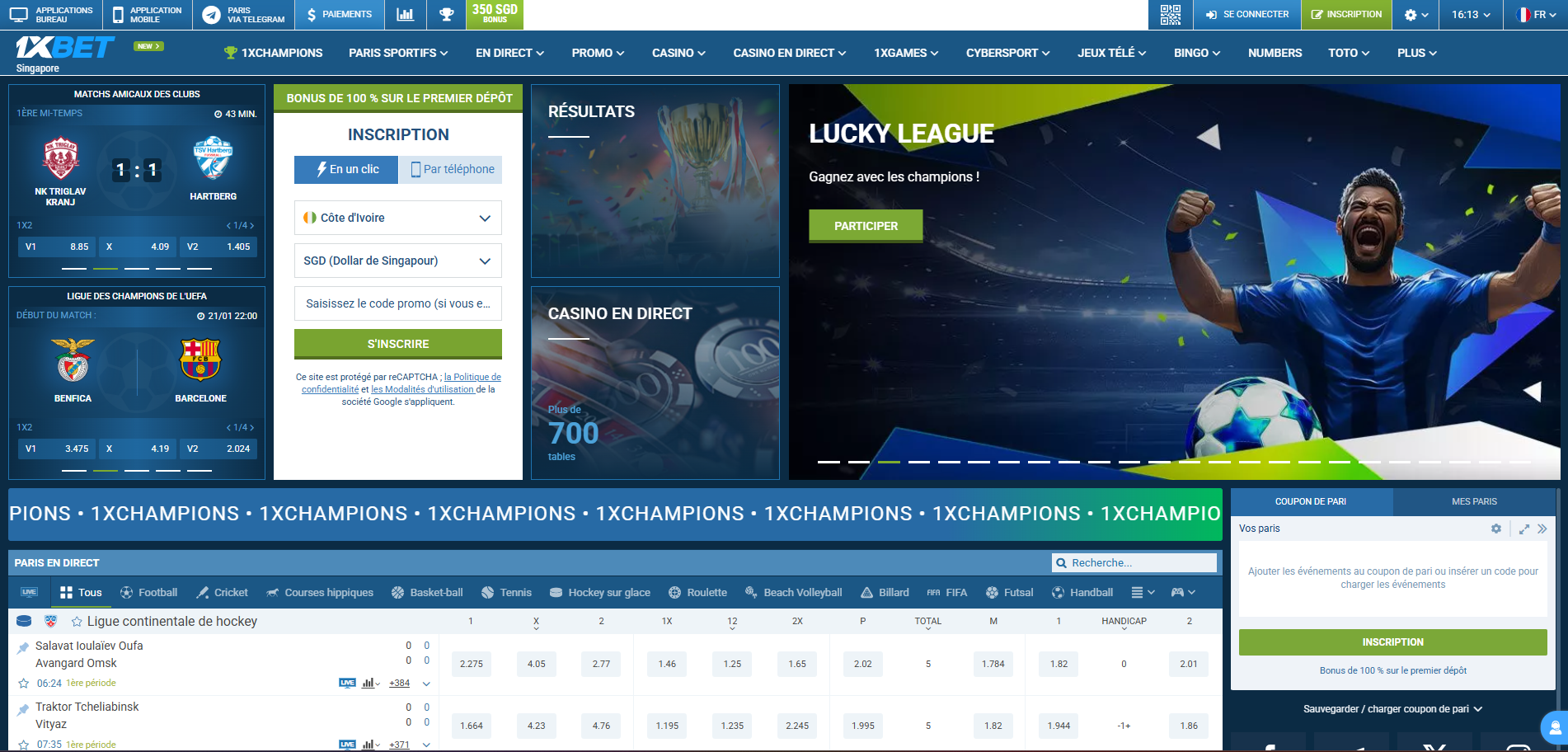This screenshot has width=1568, height=752.
Task: Click the 1XBET Singapore logo
Action: [64, 53]
